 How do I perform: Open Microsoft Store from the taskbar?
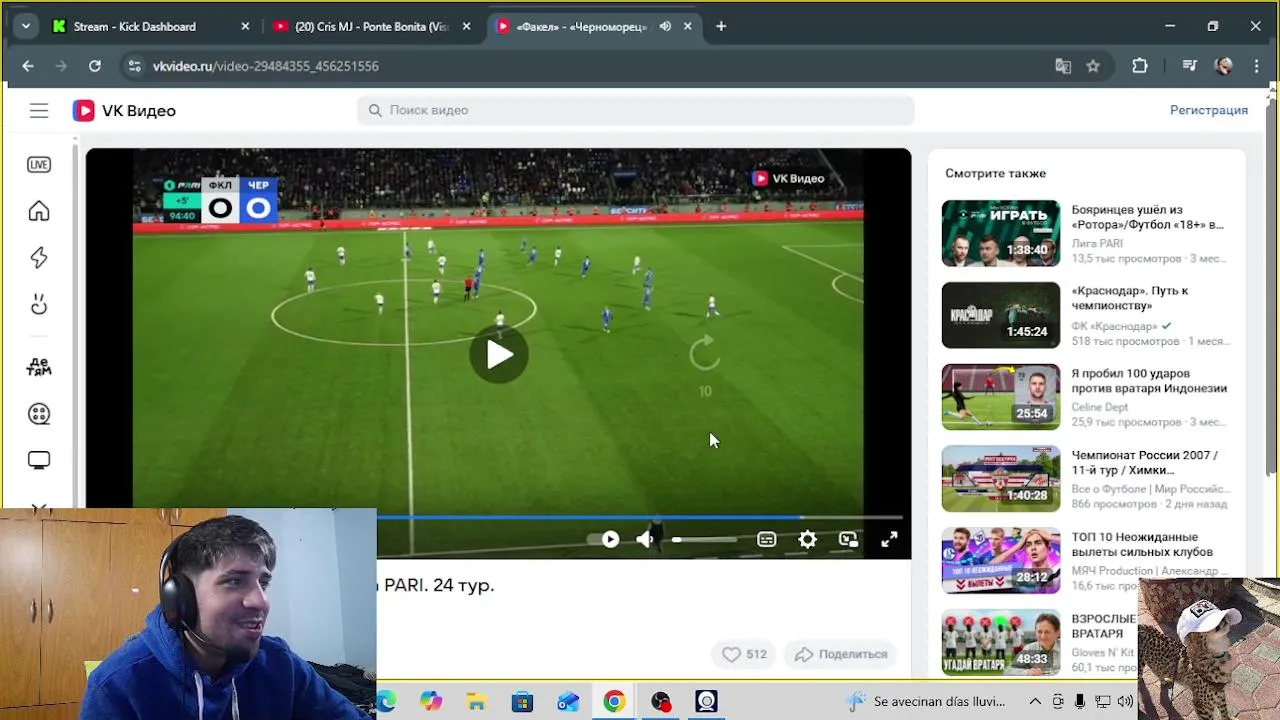click(x=522, y=702)
